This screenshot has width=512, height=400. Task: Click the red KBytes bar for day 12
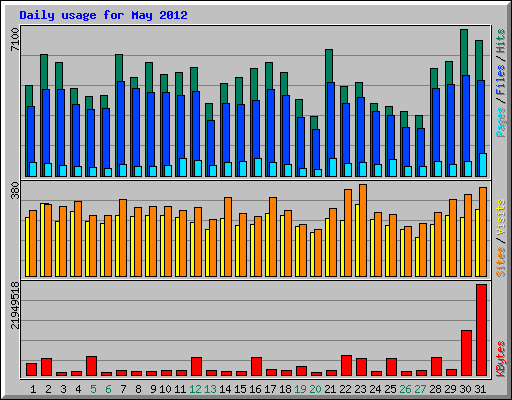(x=196, y=367)
